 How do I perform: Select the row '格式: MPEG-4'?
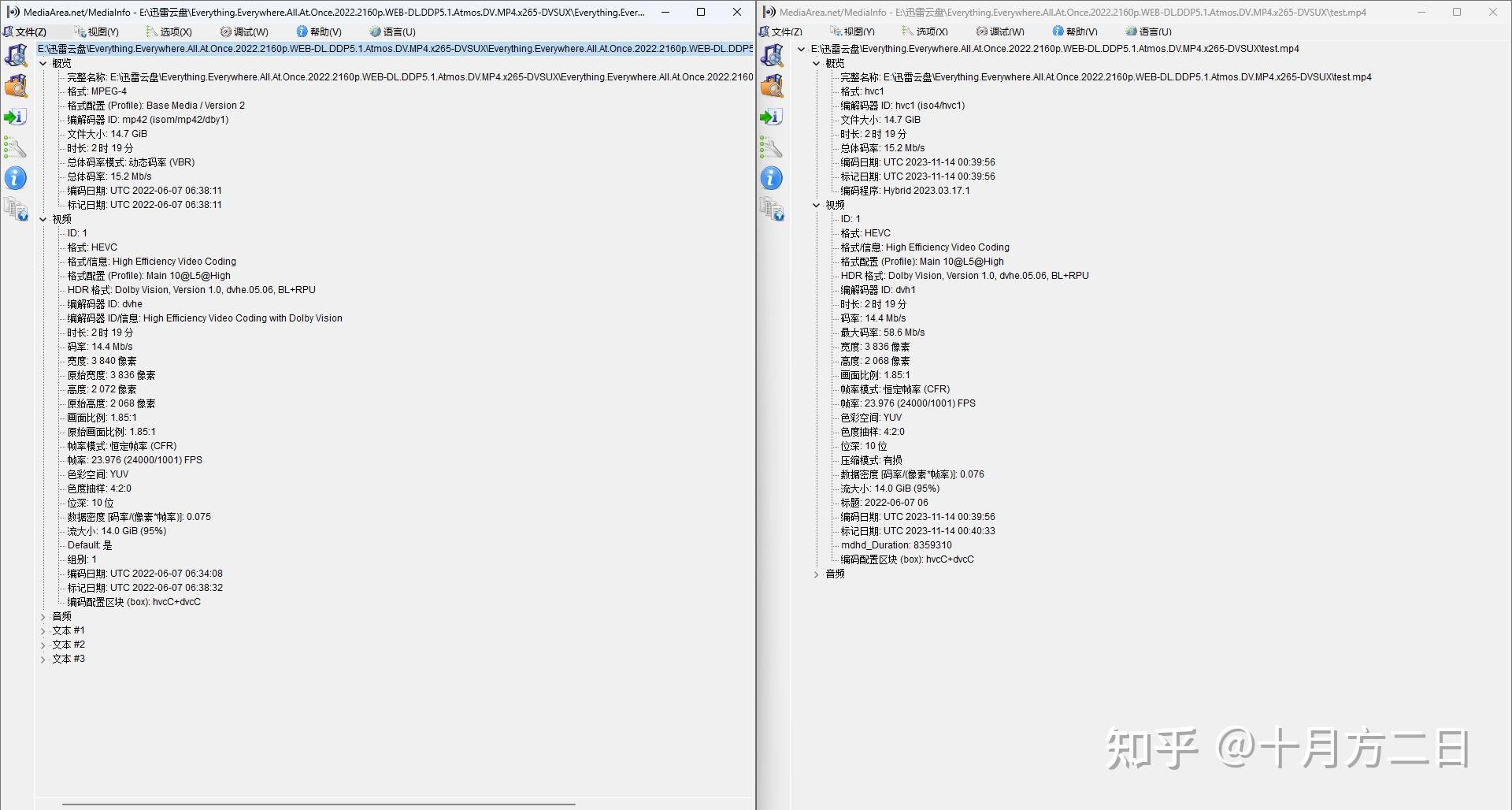coord(97,91)
